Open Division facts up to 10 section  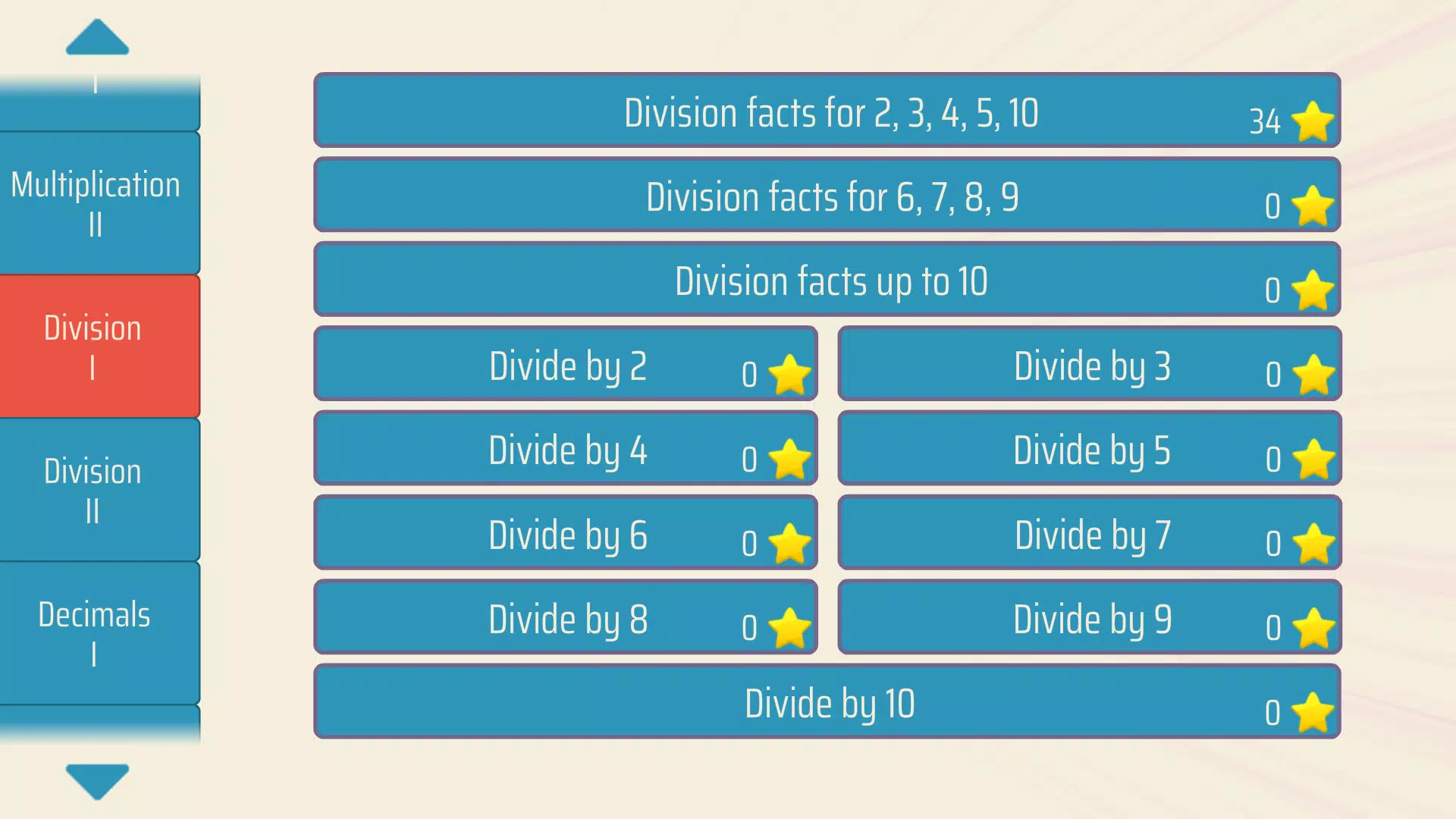(x=827, y=281)
